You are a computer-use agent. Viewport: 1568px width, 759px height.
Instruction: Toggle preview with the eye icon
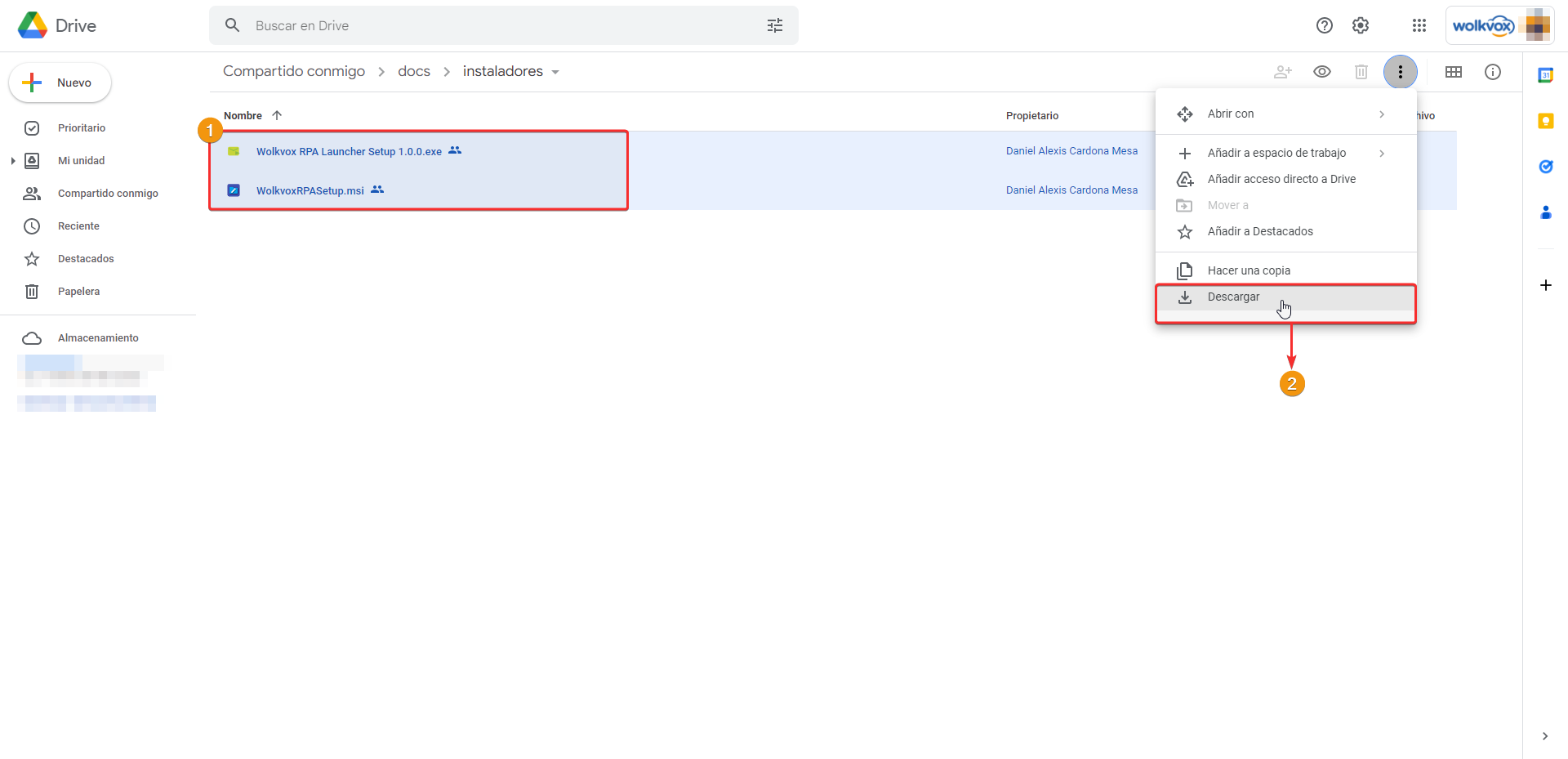point(1322,72)
